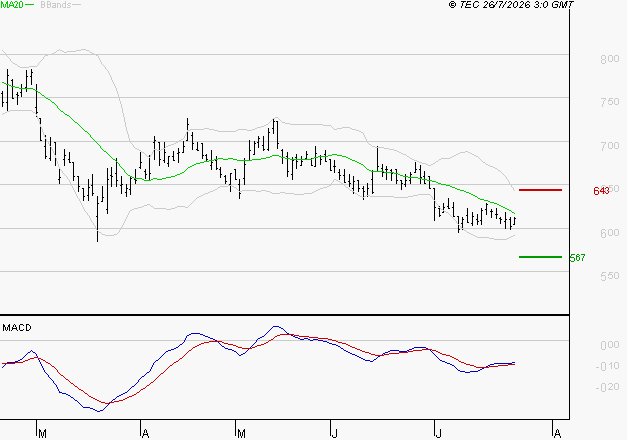The height and width of the screenshot is (440, 627).
Task: Click the last A month marker on time axis
Action: tap(557, 434)
